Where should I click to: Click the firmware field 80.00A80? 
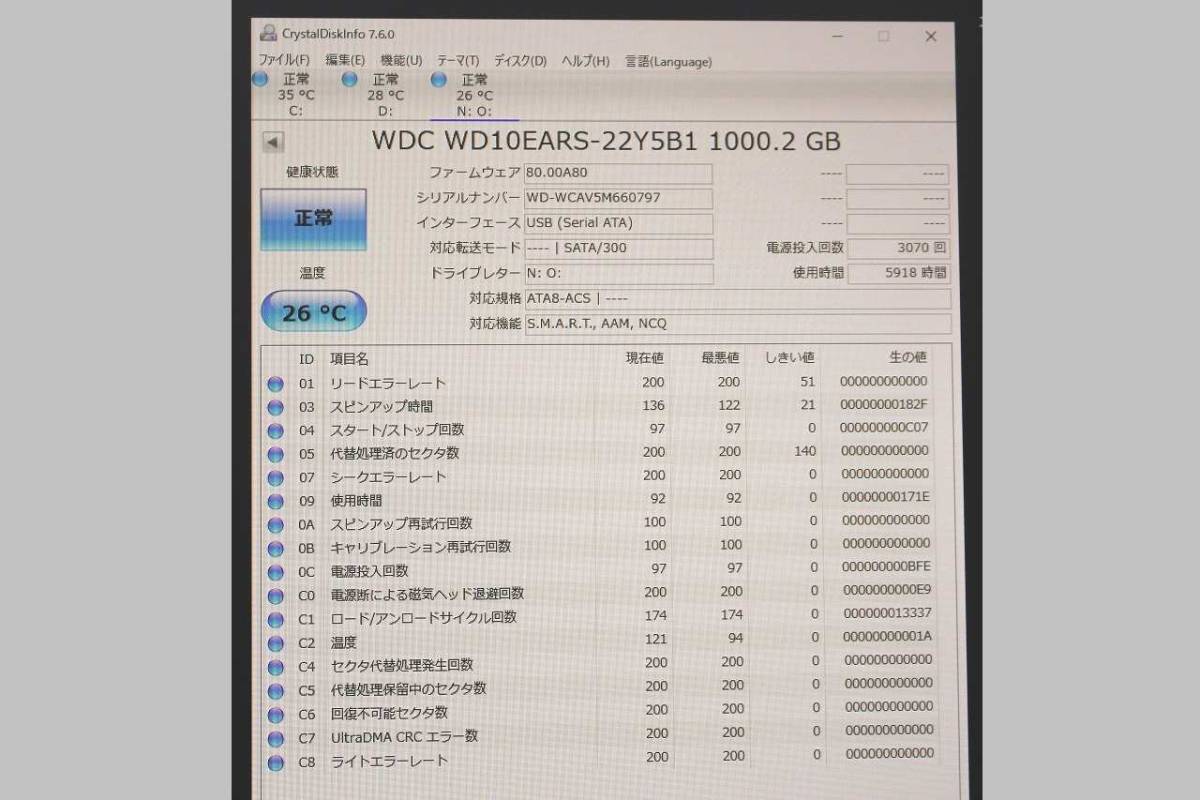tap(618, 173)
